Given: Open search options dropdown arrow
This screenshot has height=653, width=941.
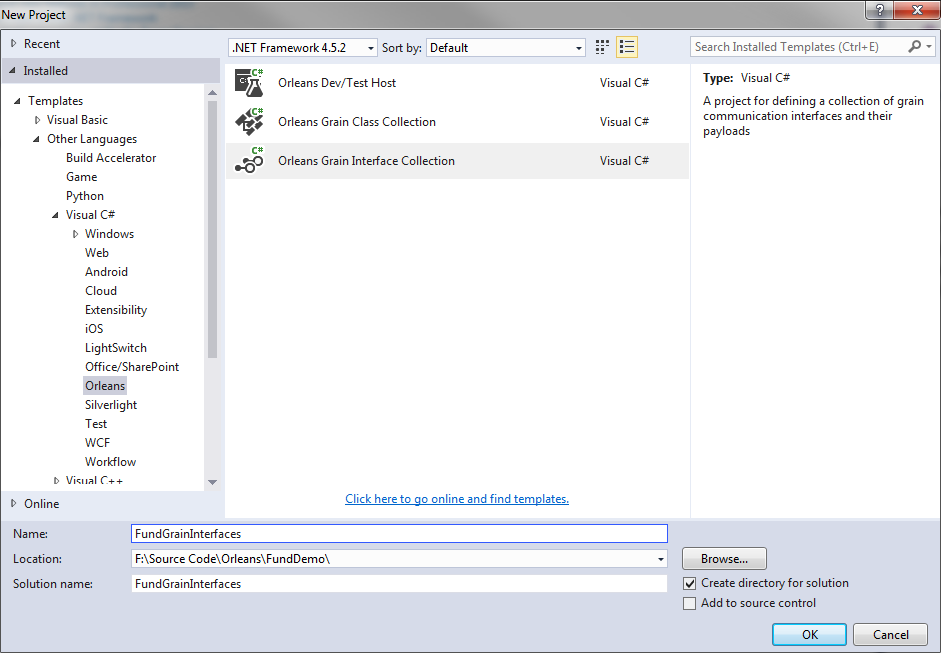Looking at the screenshot, I should [x=928, y=47].
